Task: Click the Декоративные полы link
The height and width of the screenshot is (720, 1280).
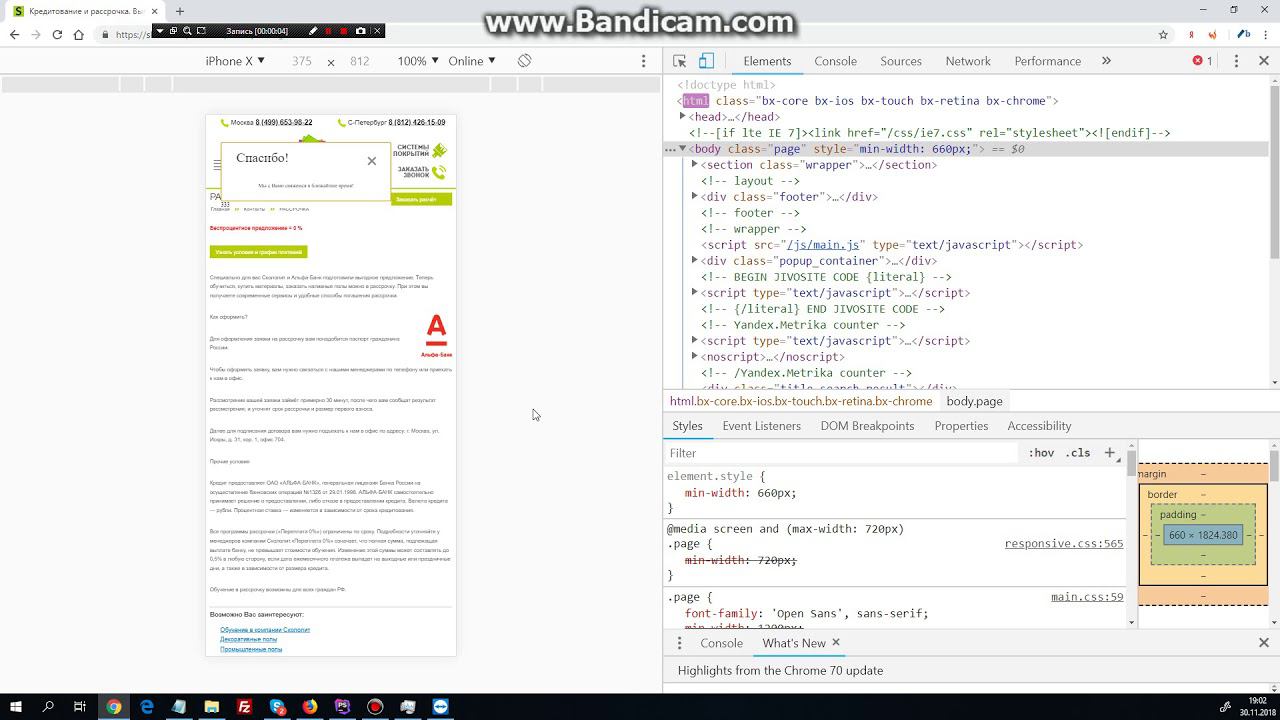Action: point(249,639)
